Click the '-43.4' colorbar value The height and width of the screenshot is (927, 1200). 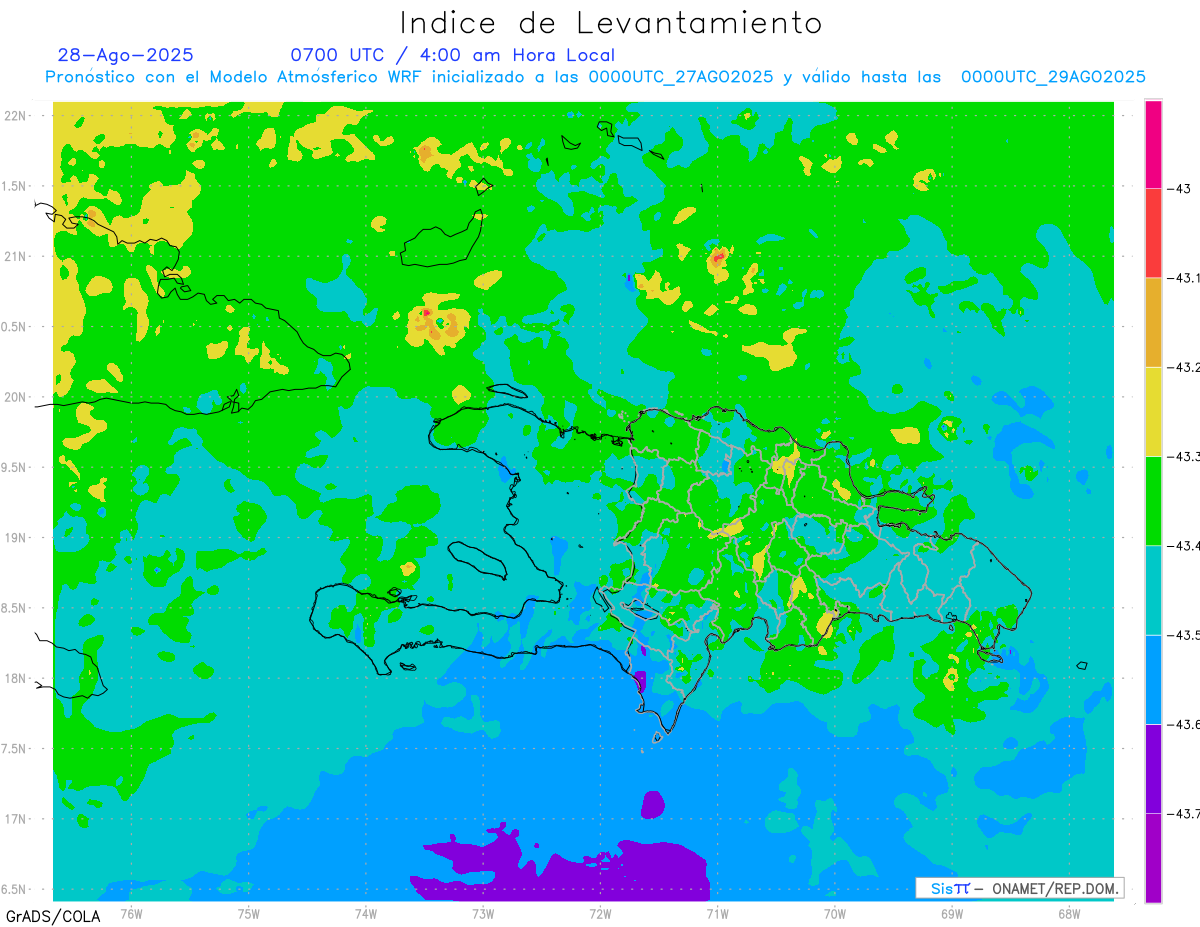pyautogui.click(x=1184, y=545)
